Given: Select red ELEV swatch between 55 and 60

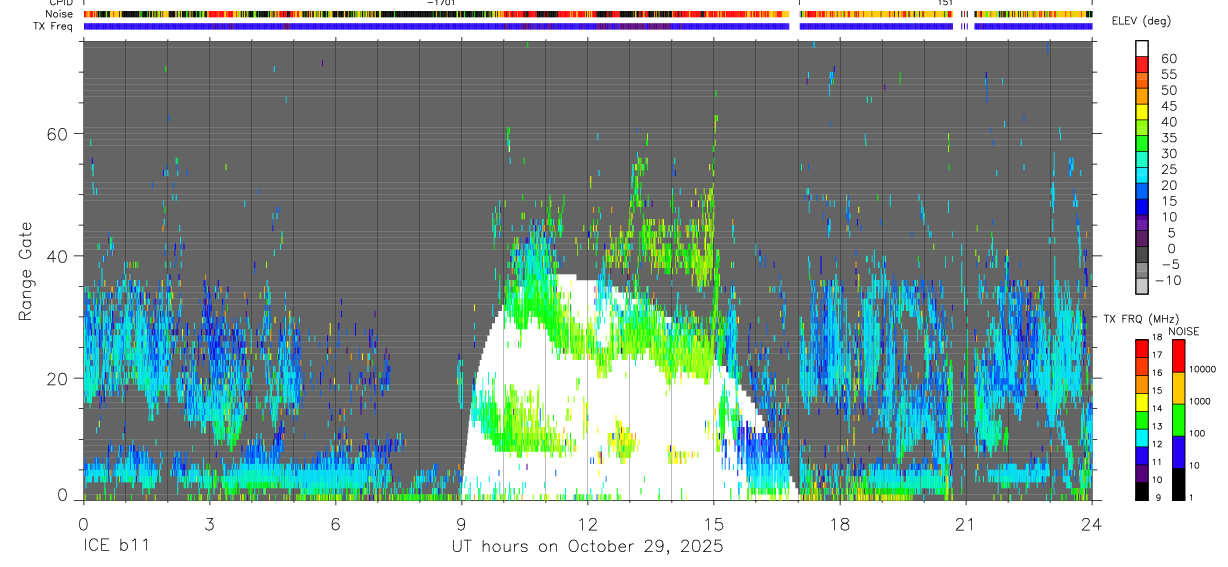Looking at the screenshot, I should pyautogui.click(x=1142, y=63).
